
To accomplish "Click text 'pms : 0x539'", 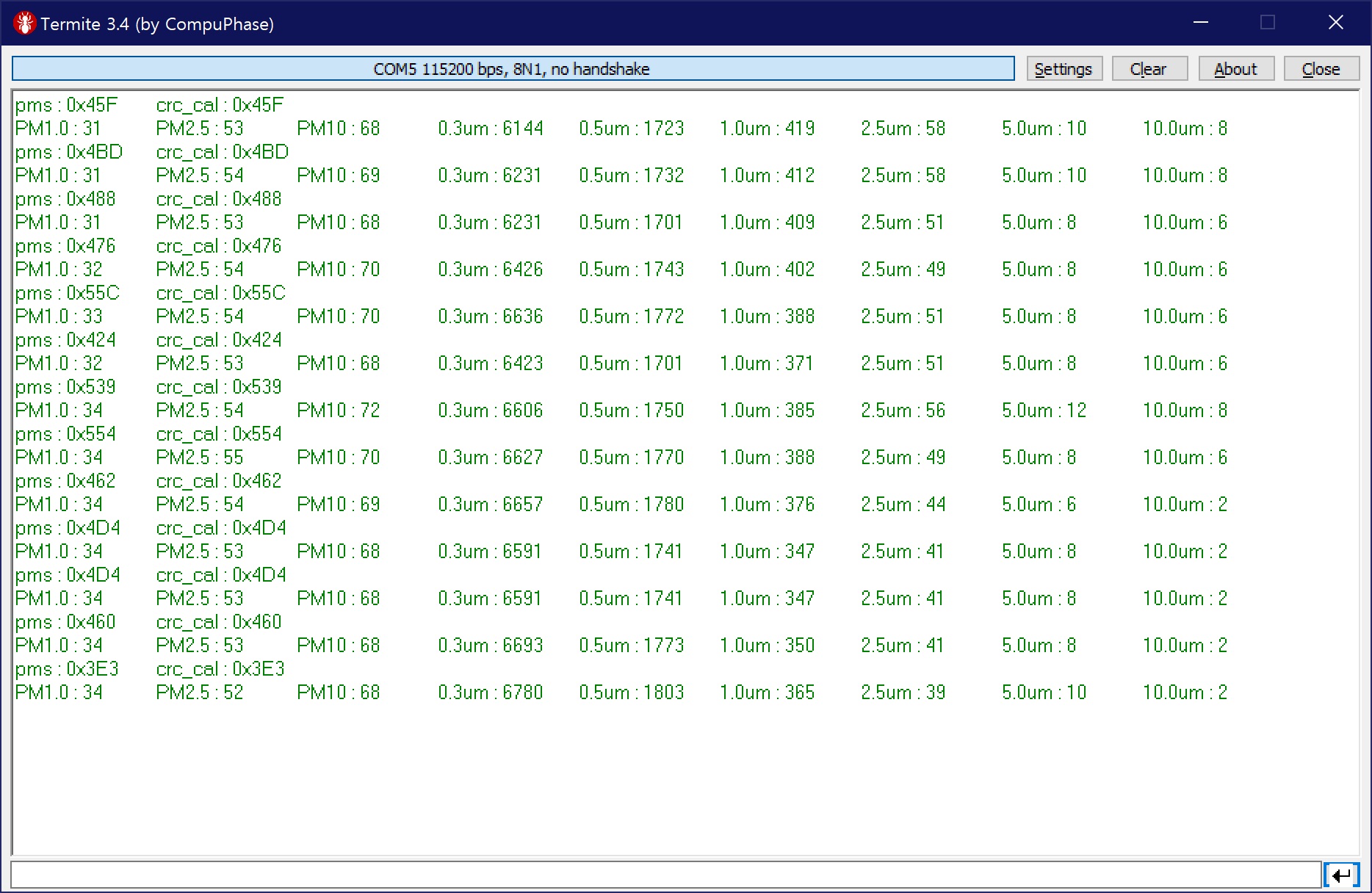I will 65,387.
